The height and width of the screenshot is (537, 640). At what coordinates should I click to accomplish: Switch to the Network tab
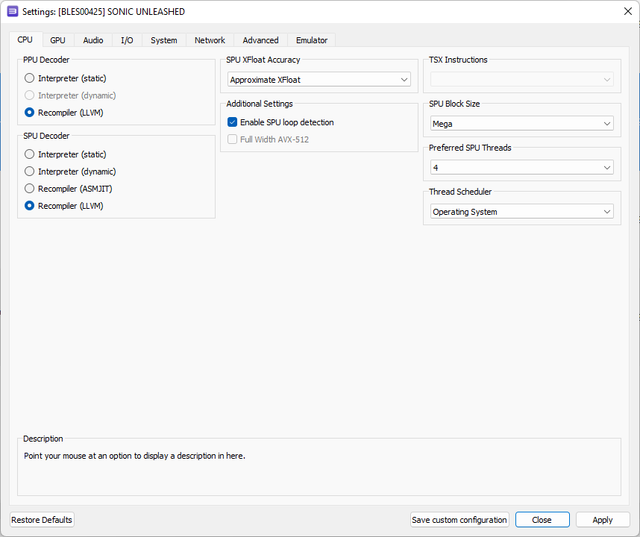(x=210, y=40)
